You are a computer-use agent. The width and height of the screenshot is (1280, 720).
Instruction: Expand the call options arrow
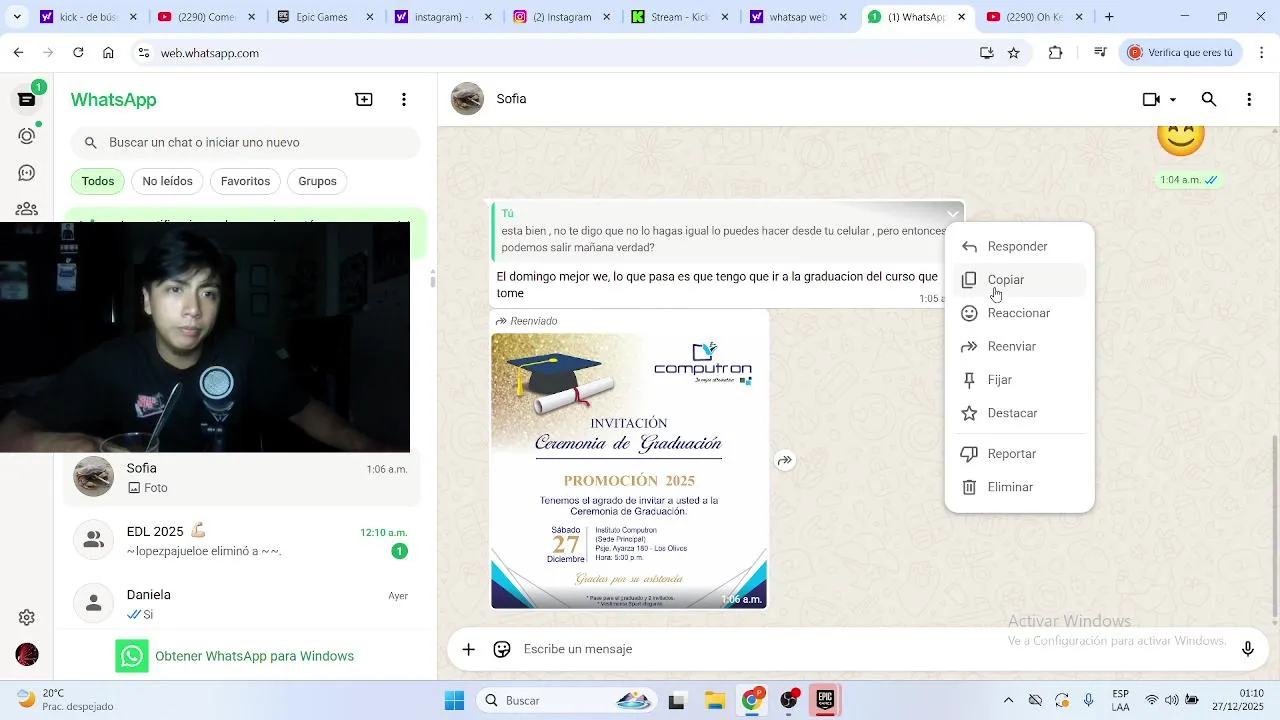click(x=1173, y=100)
